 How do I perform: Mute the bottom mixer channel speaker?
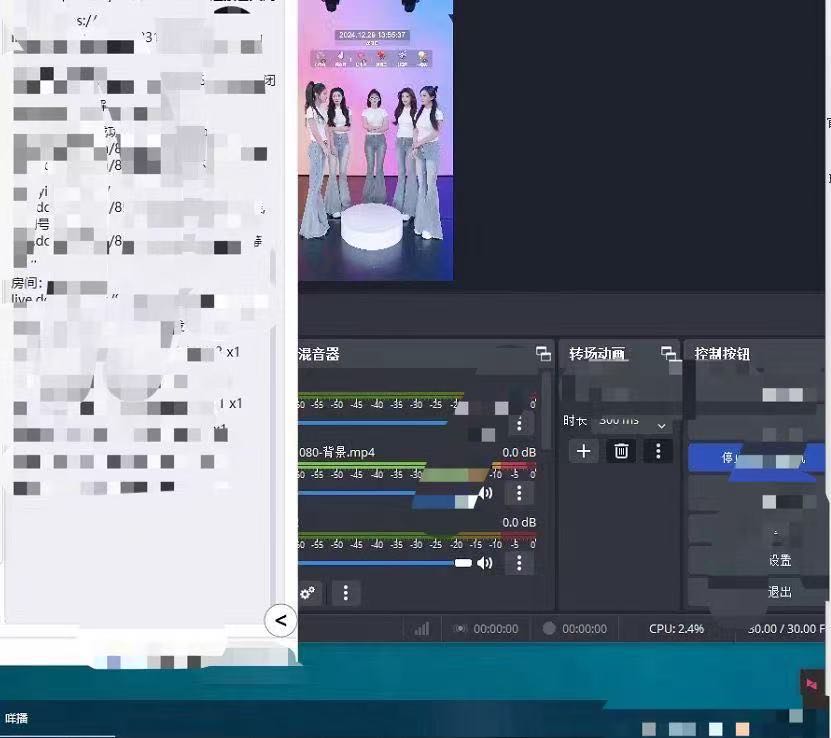485,563
